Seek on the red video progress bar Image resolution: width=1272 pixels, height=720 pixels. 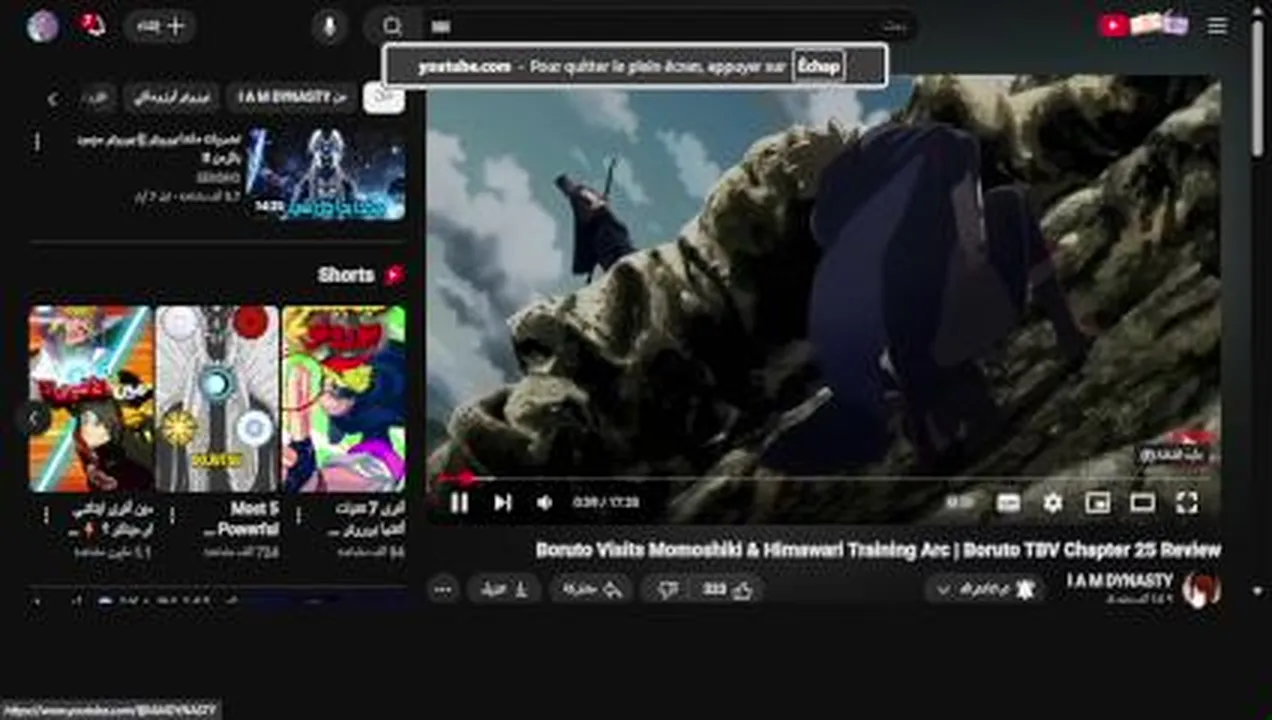coord(823,479)
